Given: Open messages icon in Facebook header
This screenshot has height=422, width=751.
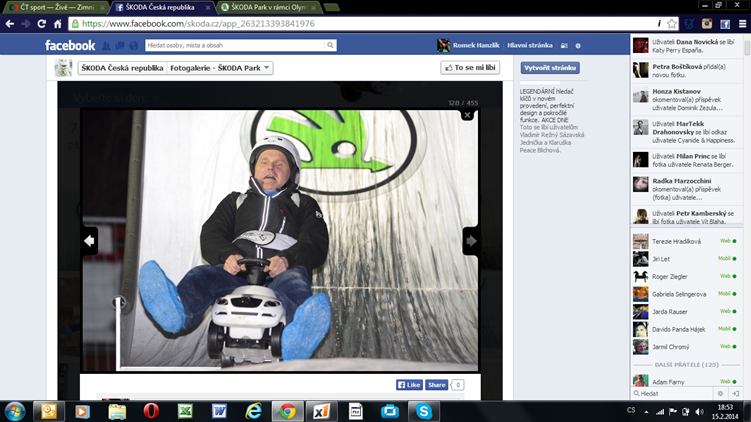Looking at the screenshot, I should 120,46.
